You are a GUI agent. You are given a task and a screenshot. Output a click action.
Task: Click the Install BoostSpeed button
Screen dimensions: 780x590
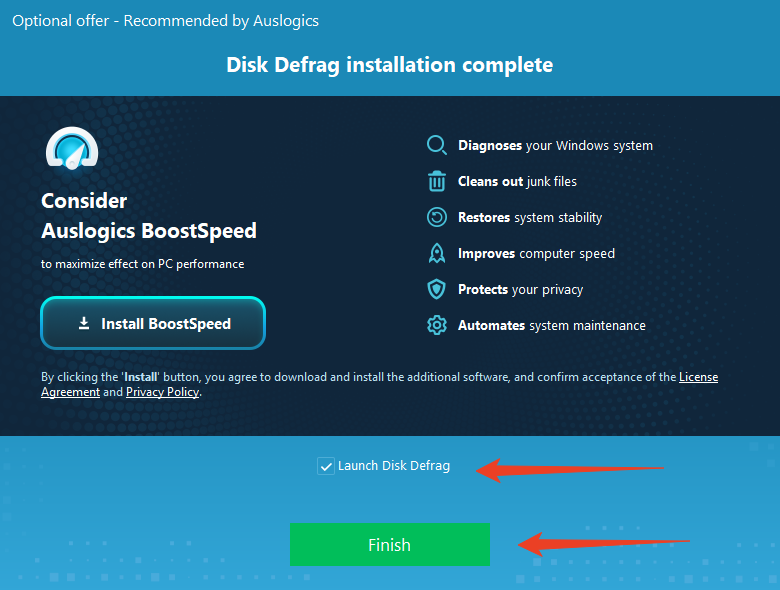coord(153,323)
